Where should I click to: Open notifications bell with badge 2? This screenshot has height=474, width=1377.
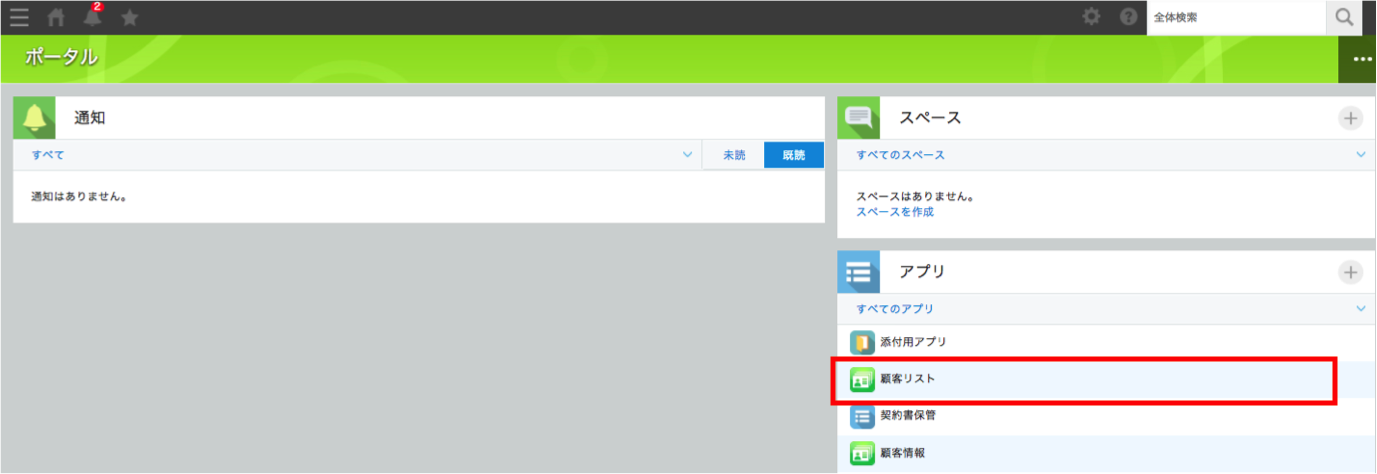click(93, 16)
